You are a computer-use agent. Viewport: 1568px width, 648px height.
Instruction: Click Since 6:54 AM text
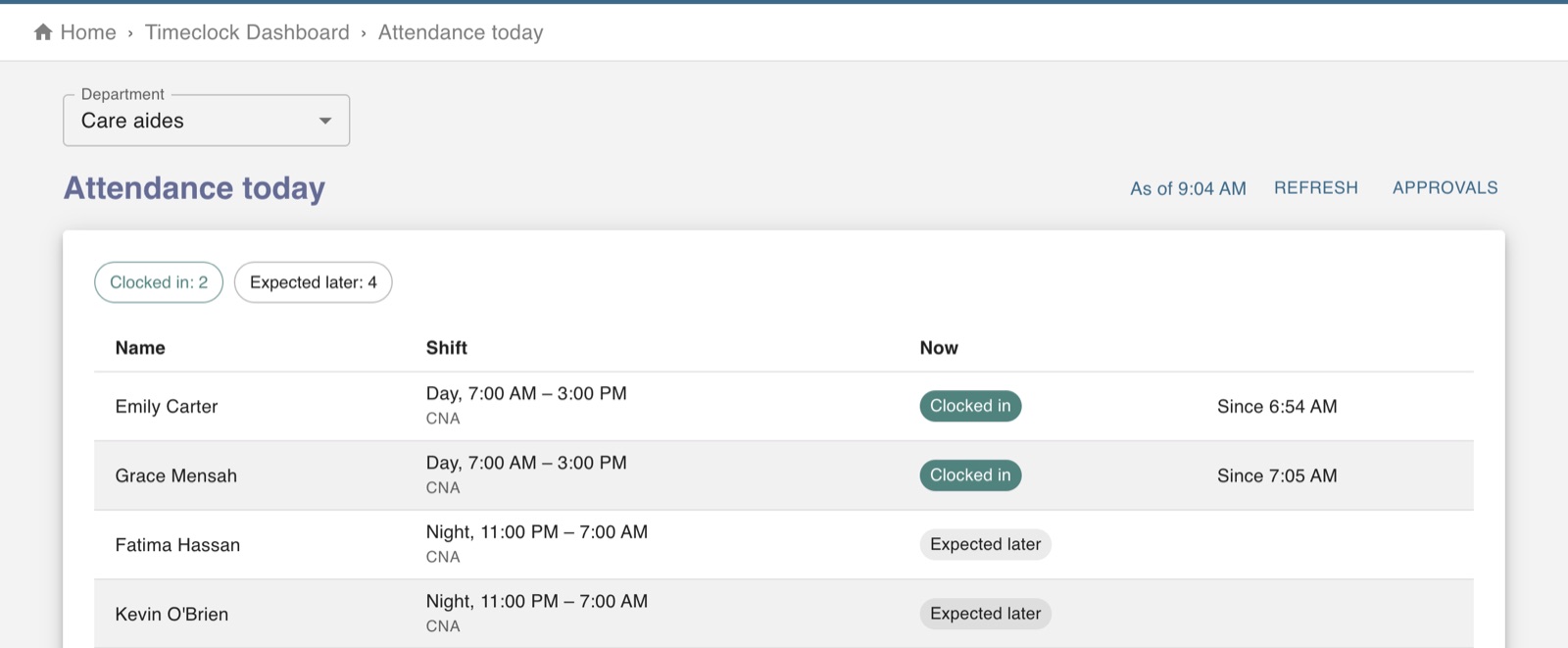(x=1277, y=407)
